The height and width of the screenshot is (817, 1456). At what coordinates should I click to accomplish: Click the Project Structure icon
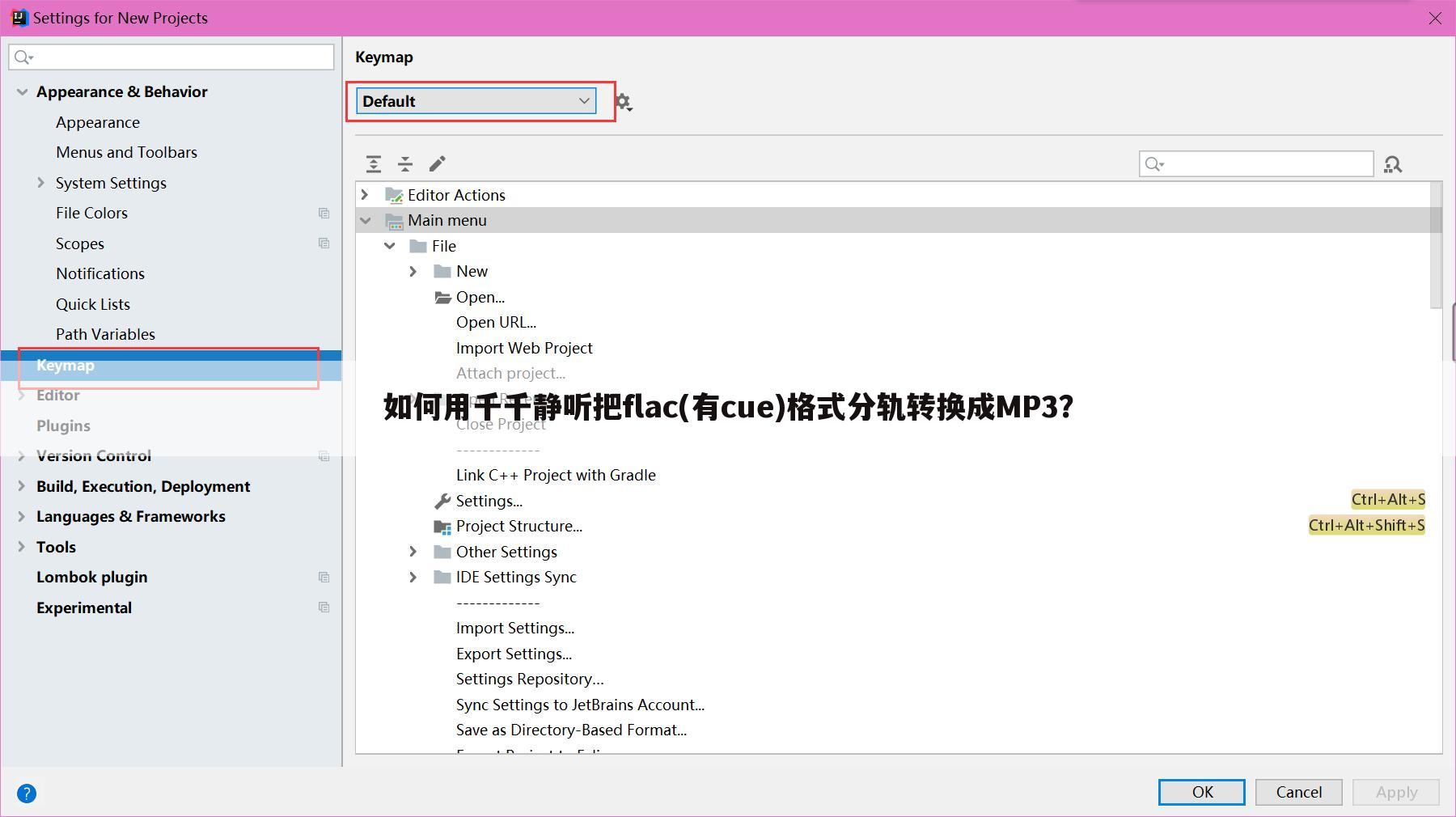coord(442,527)
